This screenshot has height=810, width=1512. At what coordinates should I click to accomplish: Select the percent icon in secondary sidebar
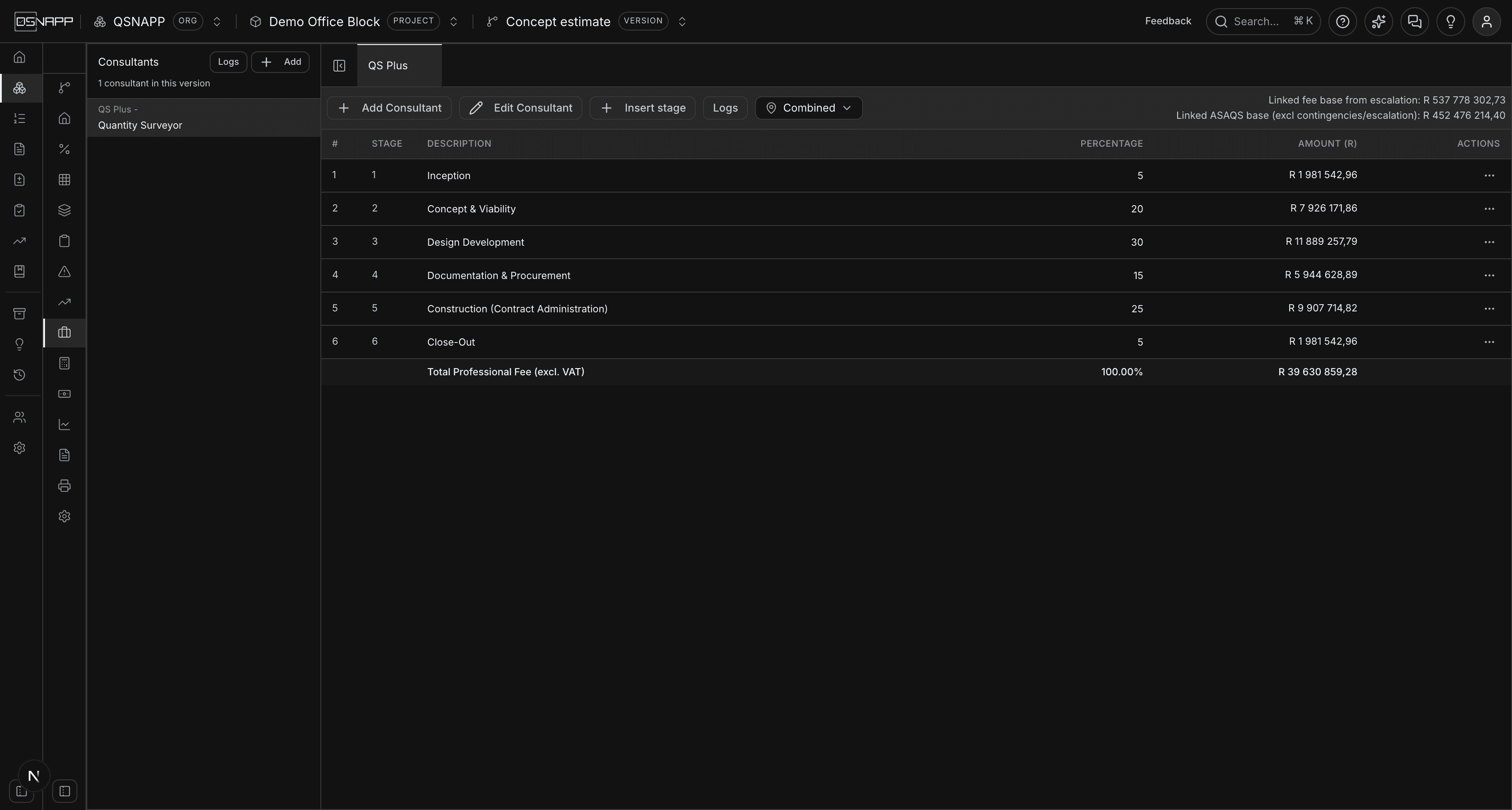tap(64, 149)
